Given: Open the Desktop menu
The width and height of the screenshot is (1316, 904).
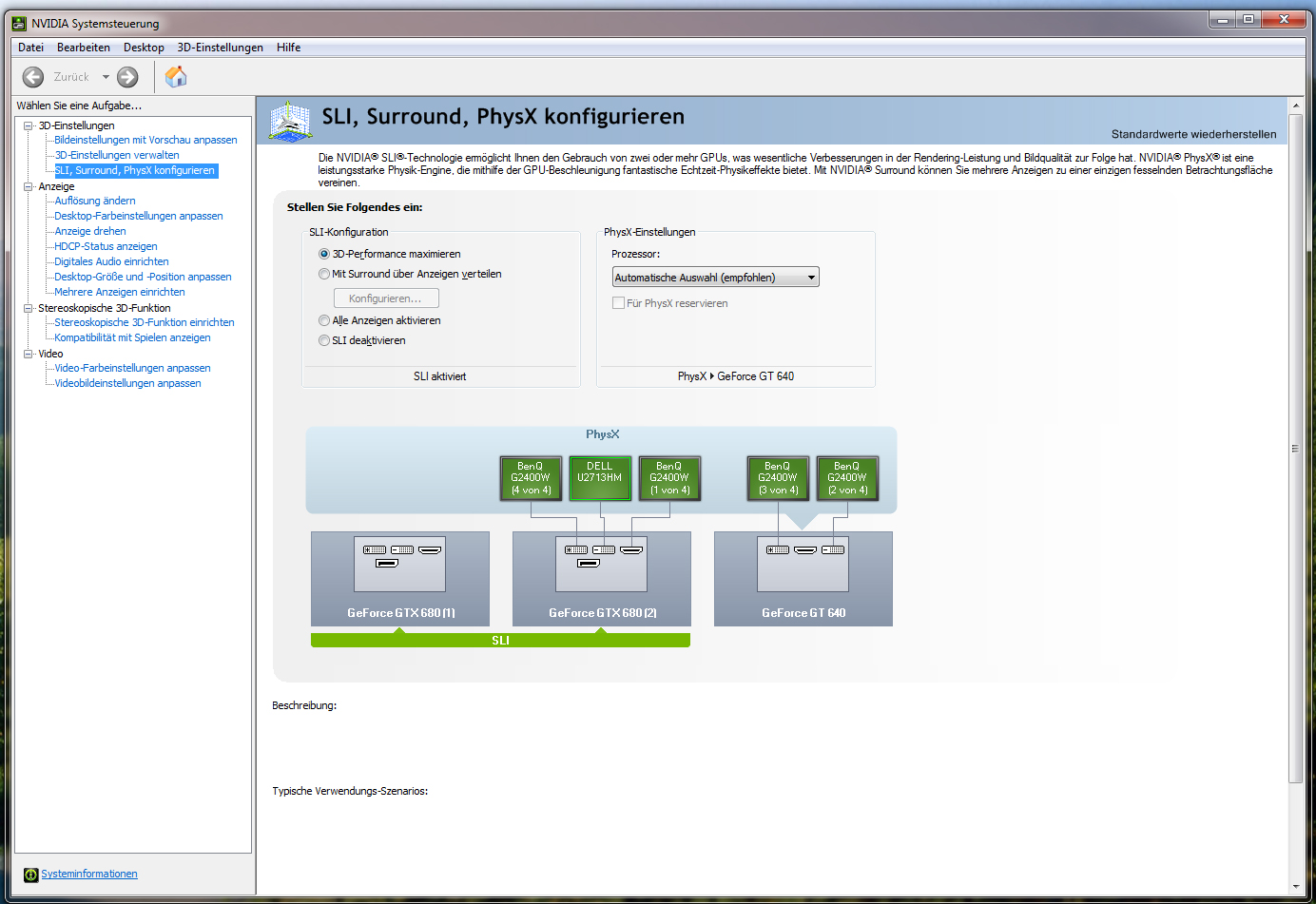Looking at the screenshot, I should (x=144, y=48).
